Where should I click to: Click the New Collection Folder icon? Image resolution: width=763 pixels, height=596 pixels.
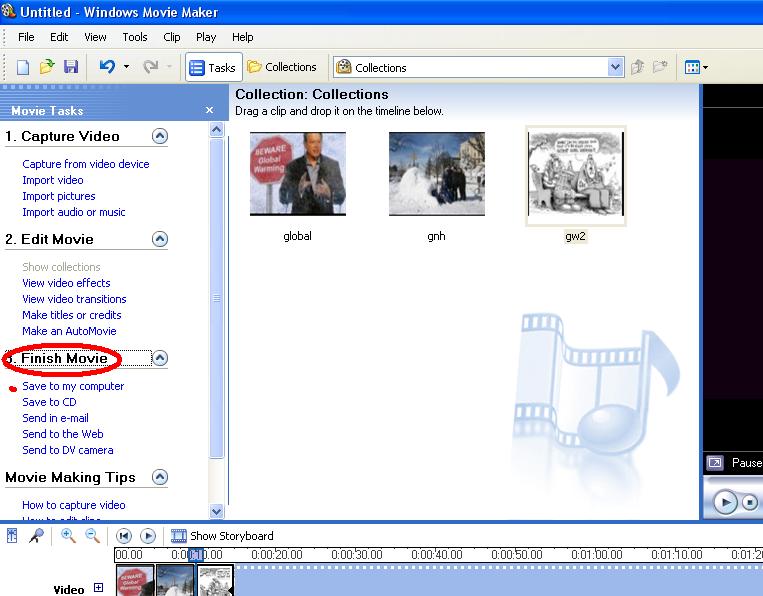pyautogui.click(x=660, y=67)
